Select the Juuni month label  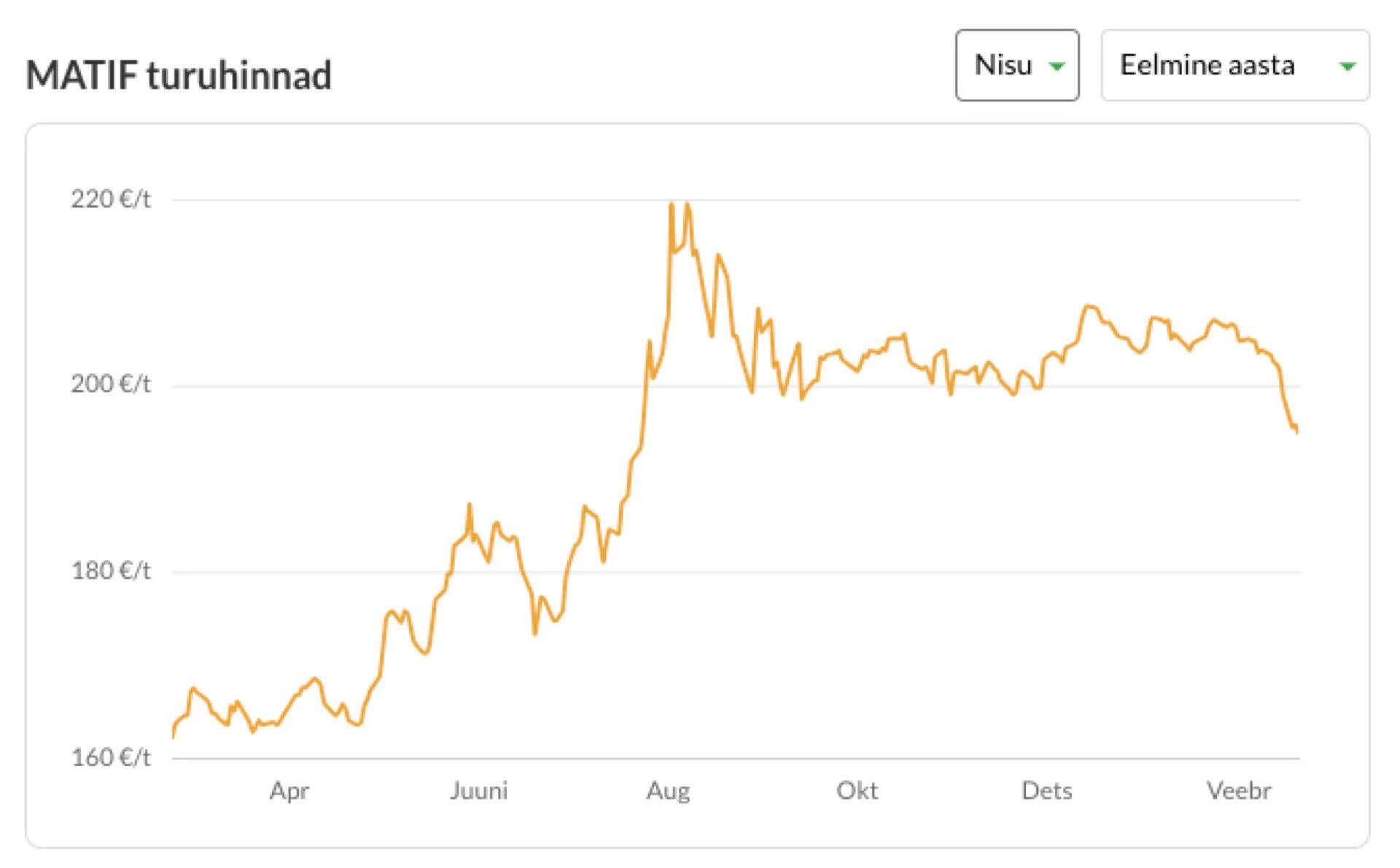coord(478,791)
